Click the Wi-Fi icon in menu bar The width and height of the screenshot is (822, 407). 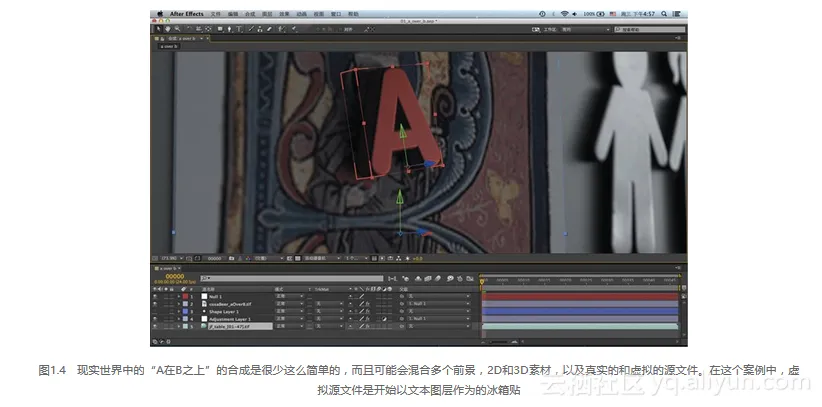click(565, 14)
